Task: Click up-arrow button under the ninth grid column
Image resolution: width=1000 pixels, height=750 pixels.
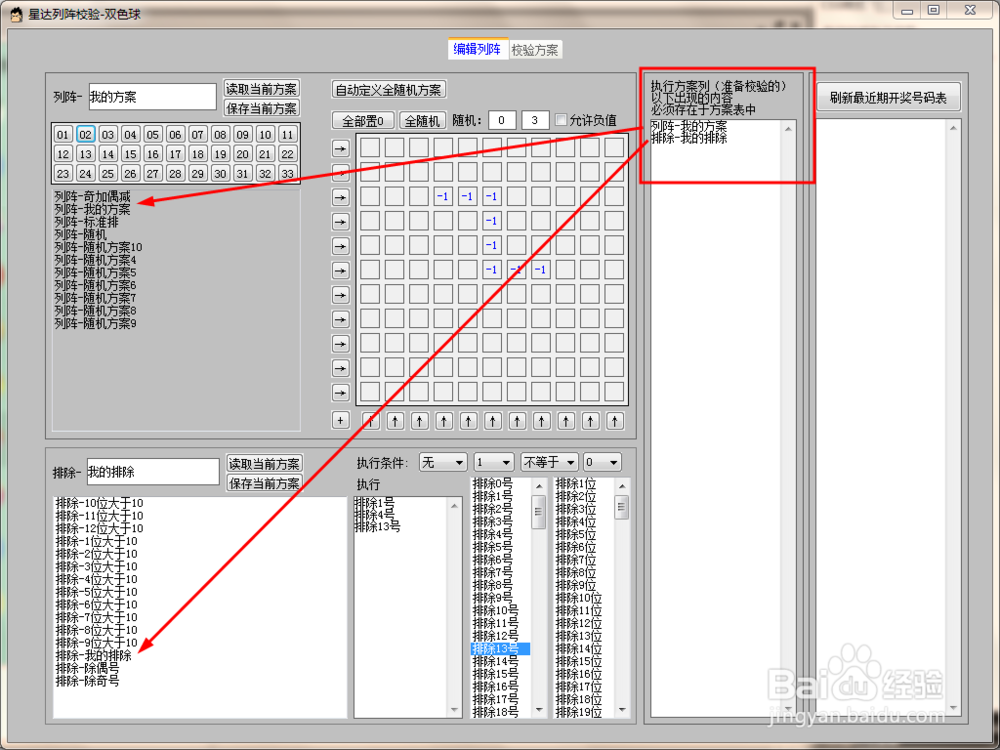Action: click(566, 421)
